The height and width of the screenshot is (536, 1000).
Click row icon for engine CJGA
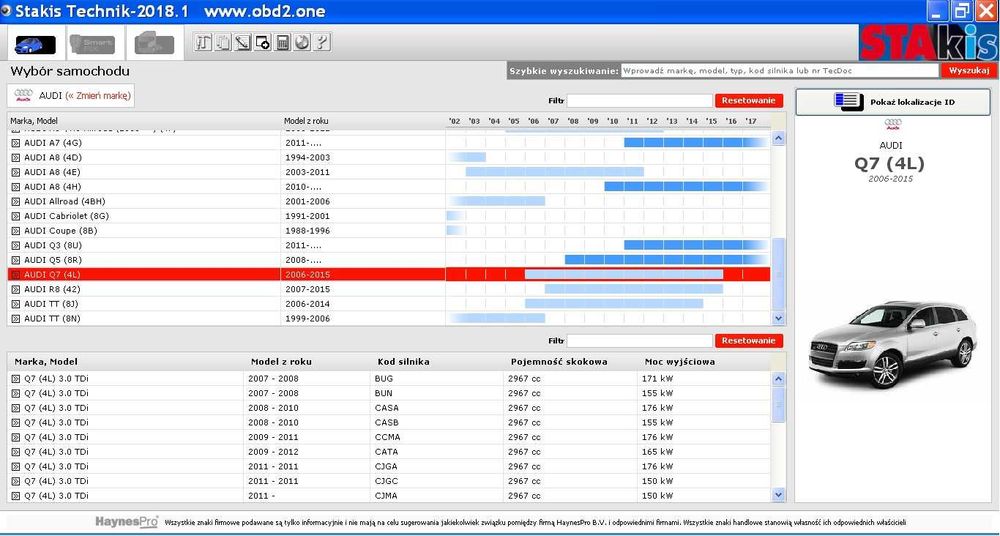click(x=16, y=466)
